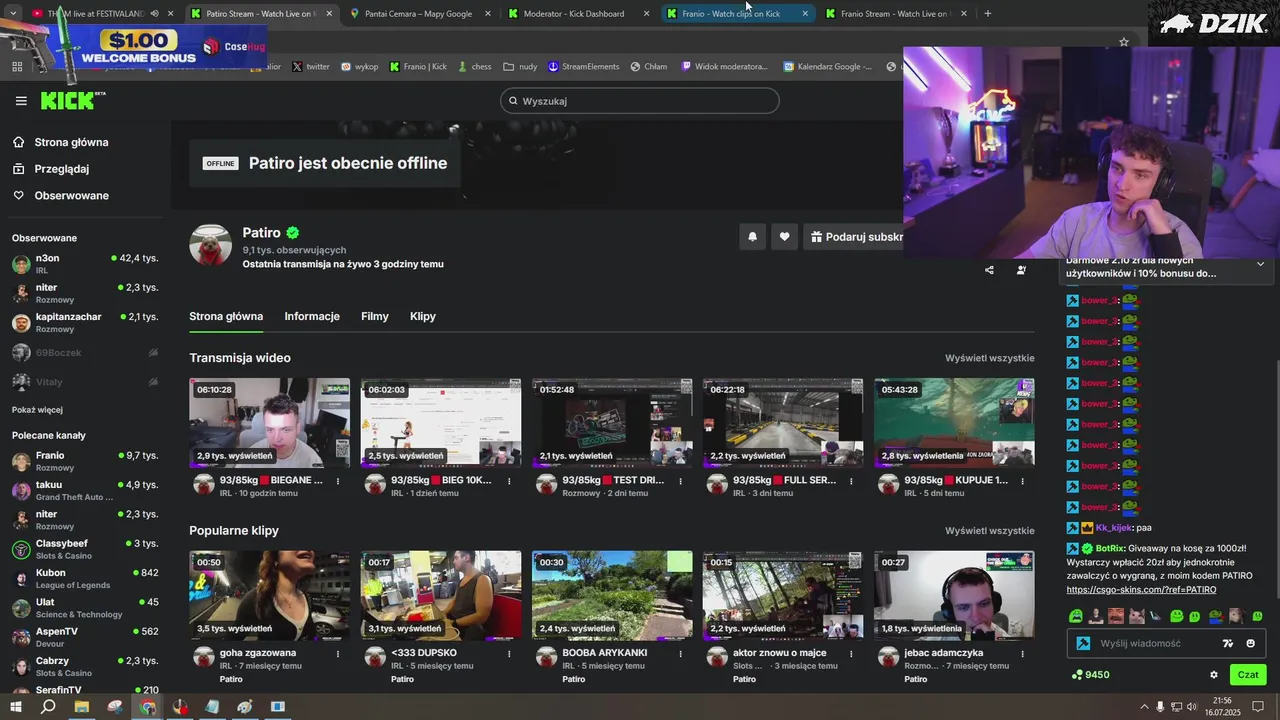This screenshot has height=720, width=1280.
Task: Click the Windows Start button
Action: (x=16, y=707)
